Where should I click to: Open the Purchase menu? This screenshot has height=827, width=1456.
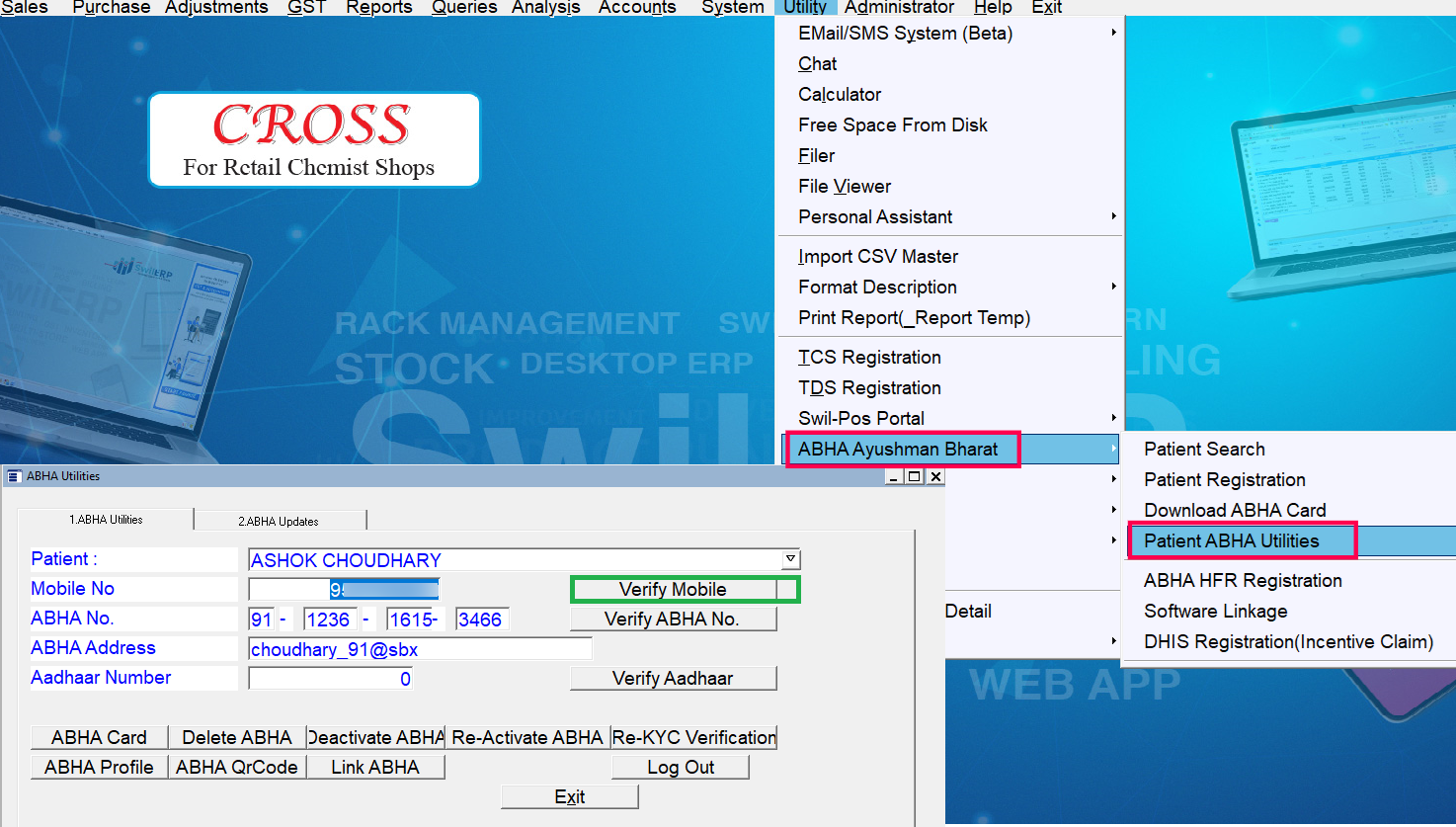tap(111, 7)
